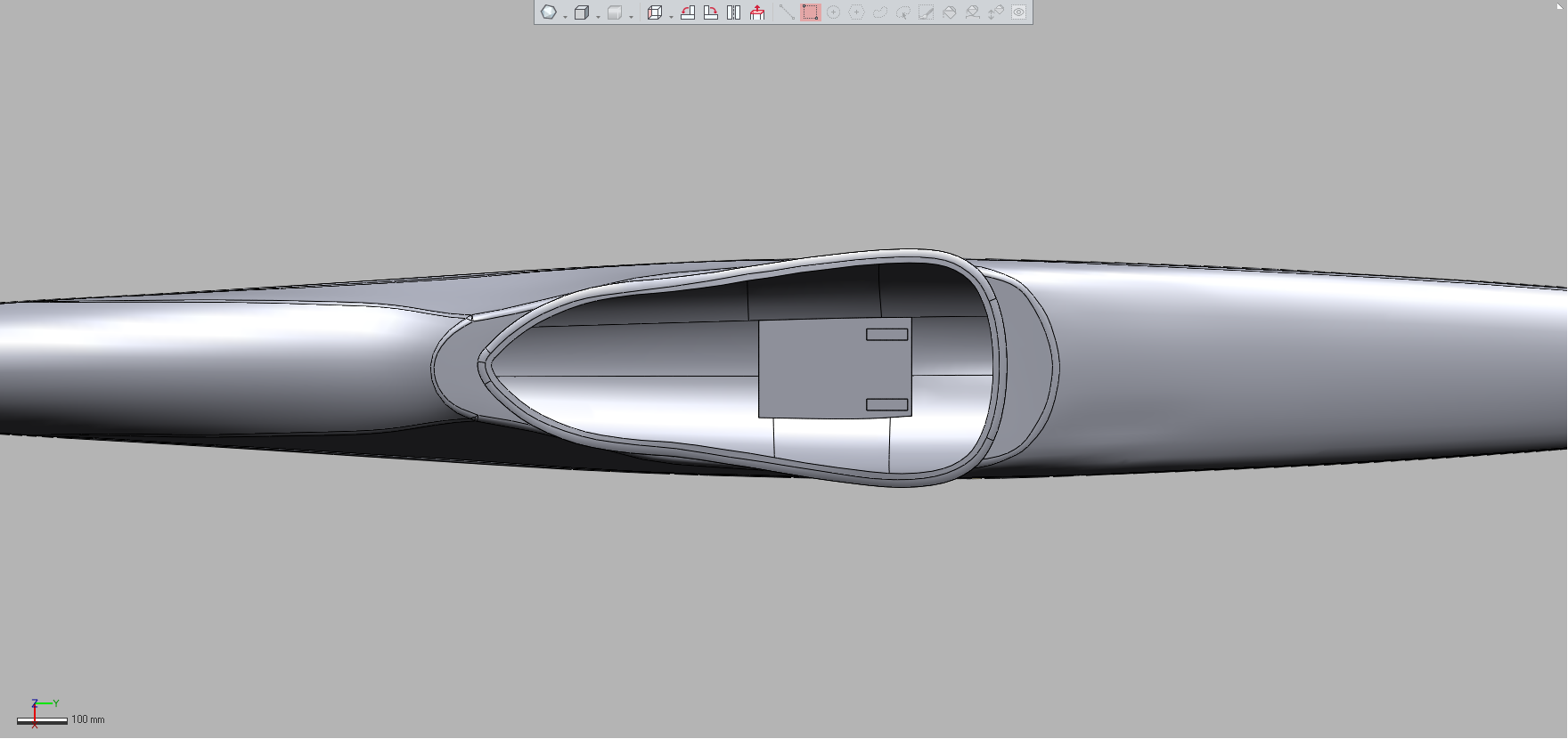This screenshot has height=739, width=1568.
Task: Click the wireframe cube view icon
Action: 581,12
